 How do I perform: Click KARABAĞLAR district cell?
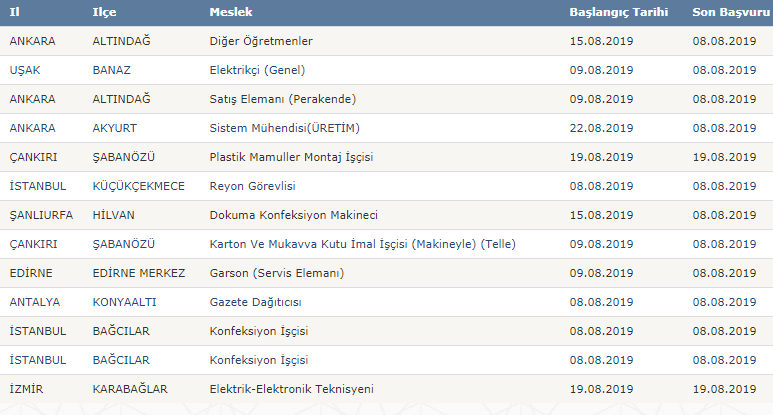(130, 389)
